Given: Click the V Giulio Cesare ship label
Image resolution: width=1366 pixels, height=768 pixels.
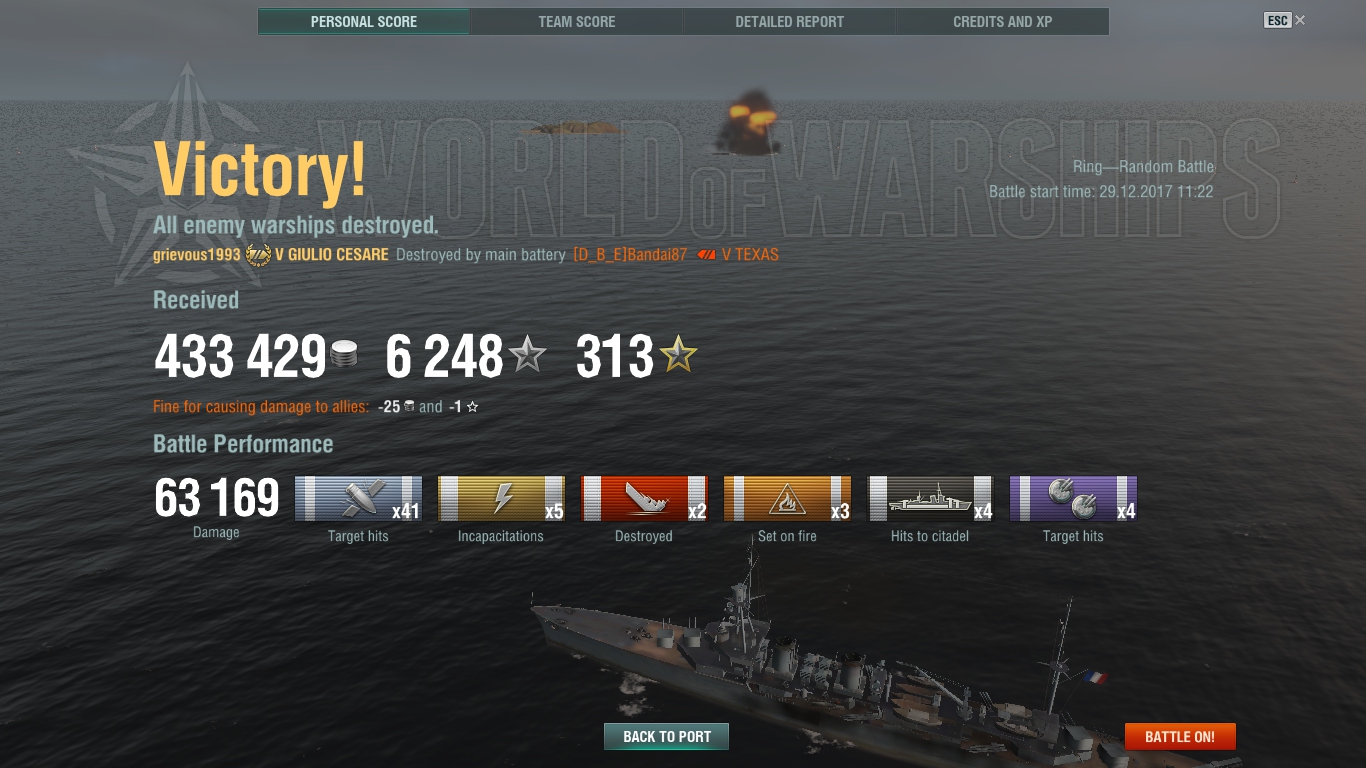Looking at the screenshot, I should [331, 255].
